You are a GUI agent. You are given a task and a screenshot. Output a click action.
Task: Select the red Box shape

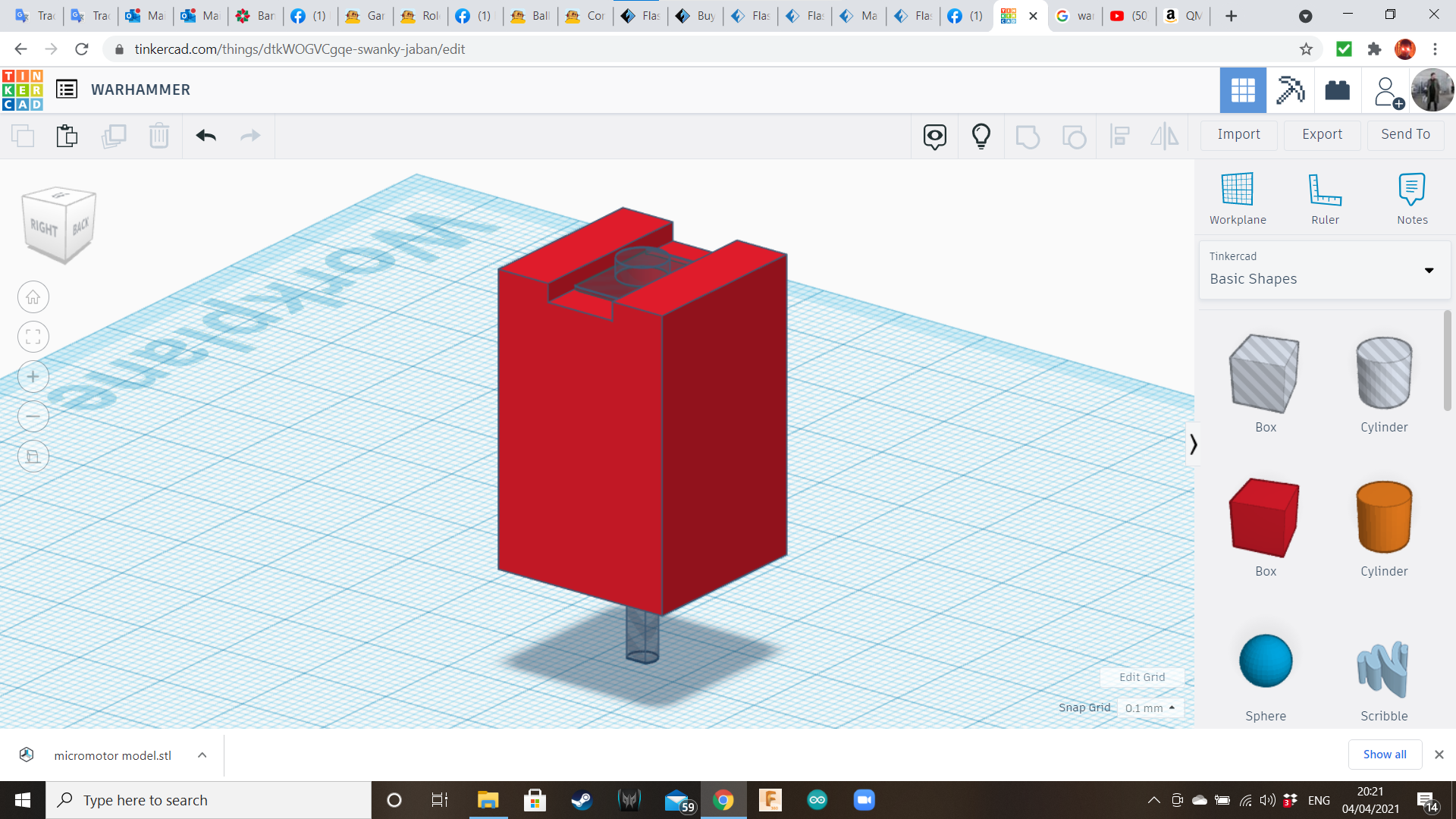click(1265, 518)
